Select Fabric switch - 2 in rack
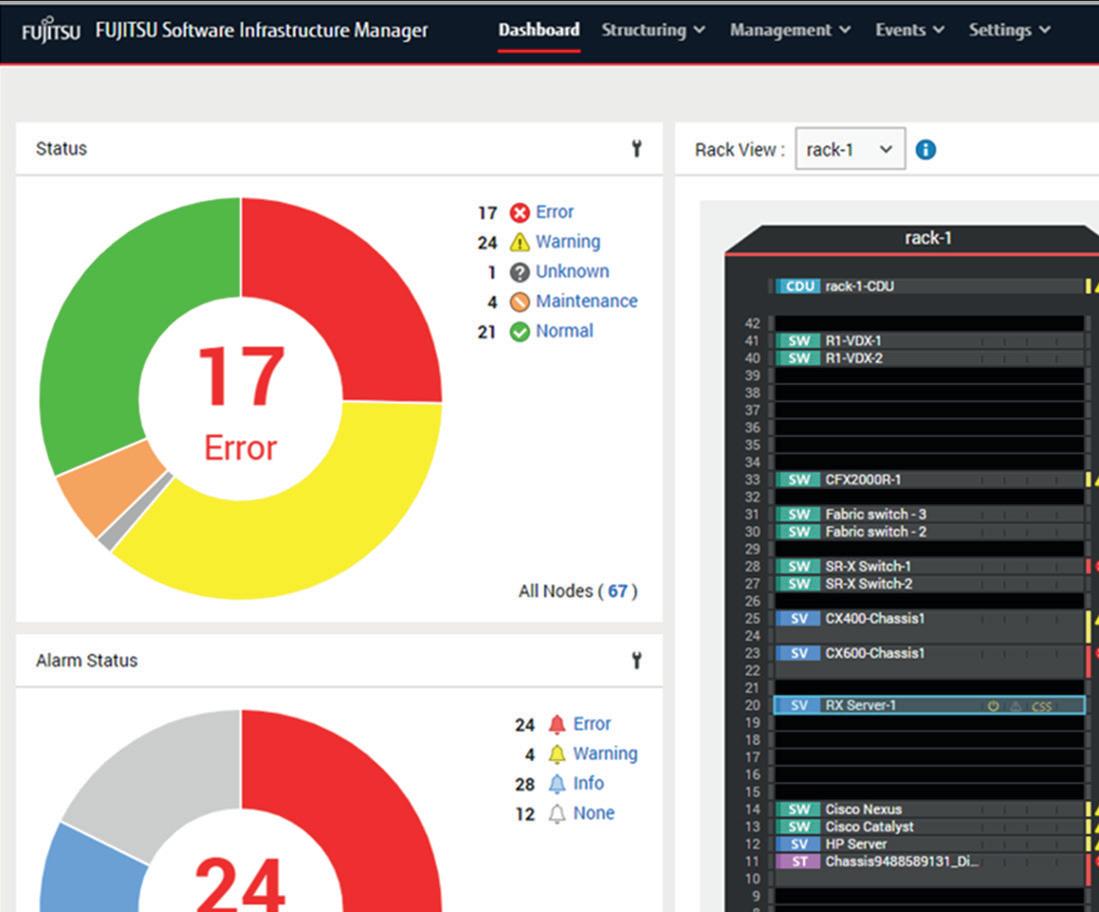Viewport: 1099px width, 912px height. tap(929, 531)
